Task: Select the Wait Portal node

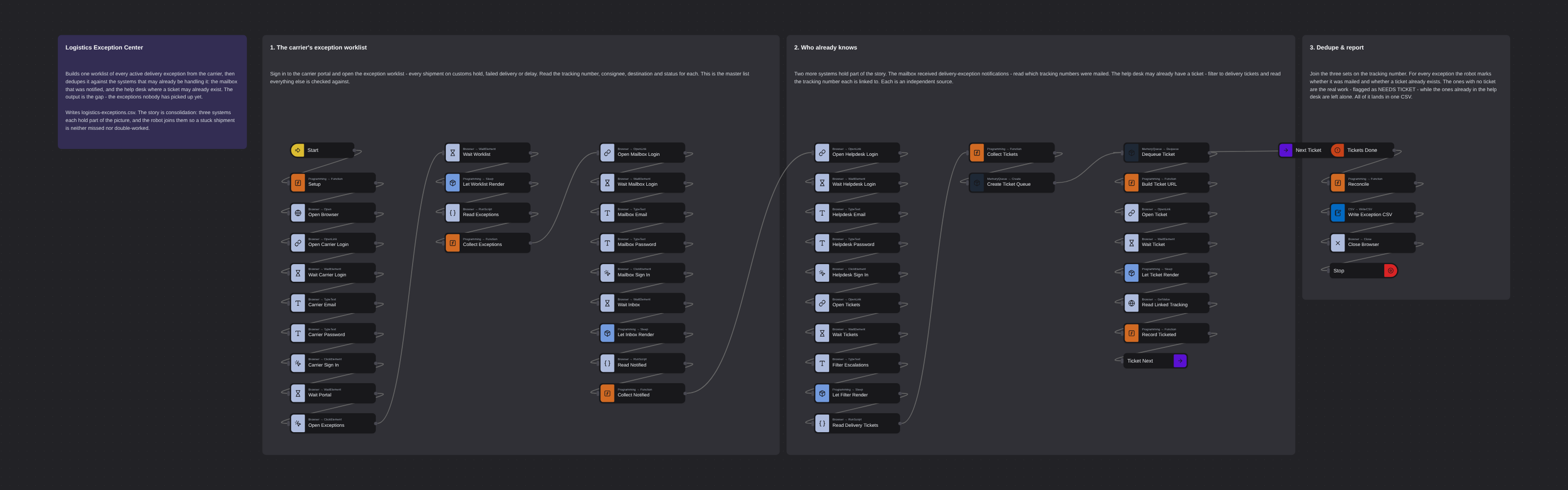Action: (333, 393)
